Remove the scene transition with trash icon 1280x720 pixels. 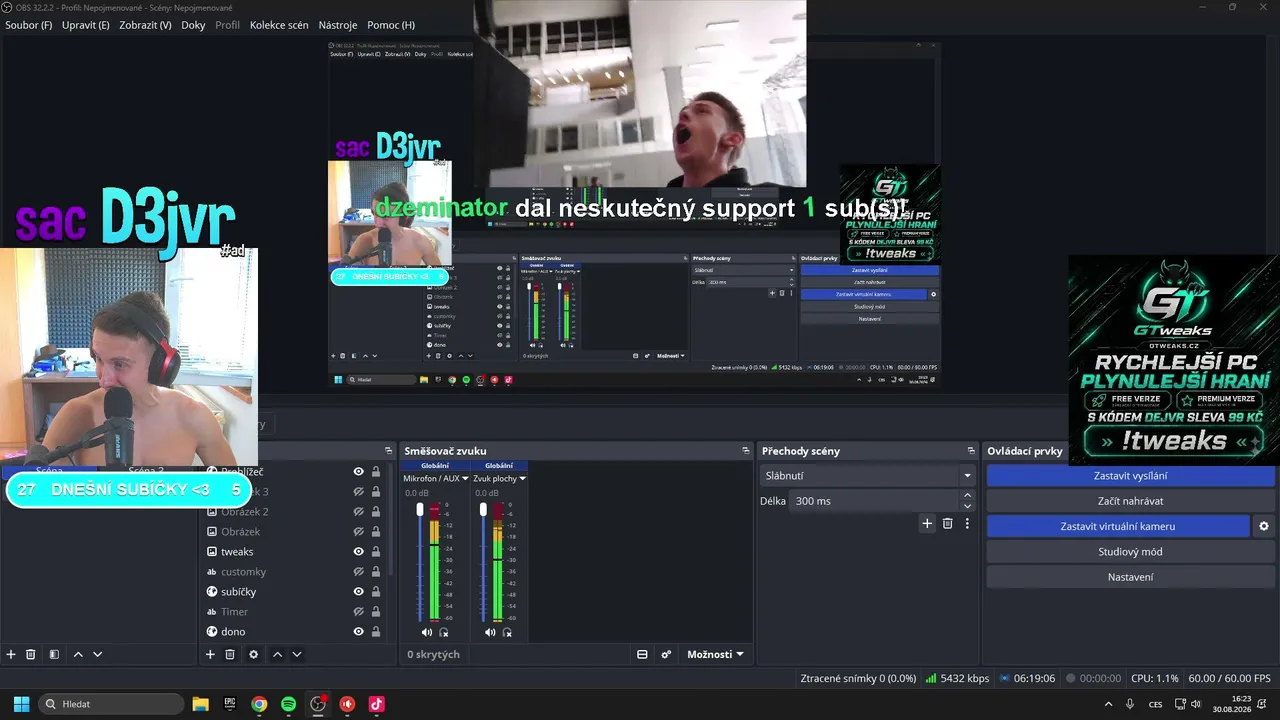pyautogui.click(x=948, y=523)
